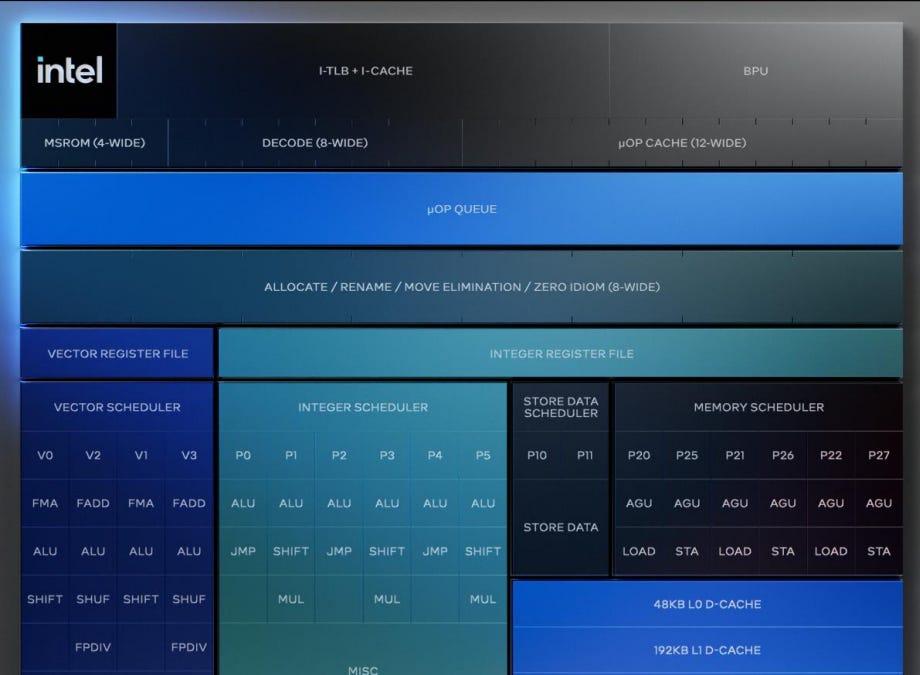Click the 192KB L1 D-CACHE block
The height and width of the screenshot is (675, 920).
708,650
